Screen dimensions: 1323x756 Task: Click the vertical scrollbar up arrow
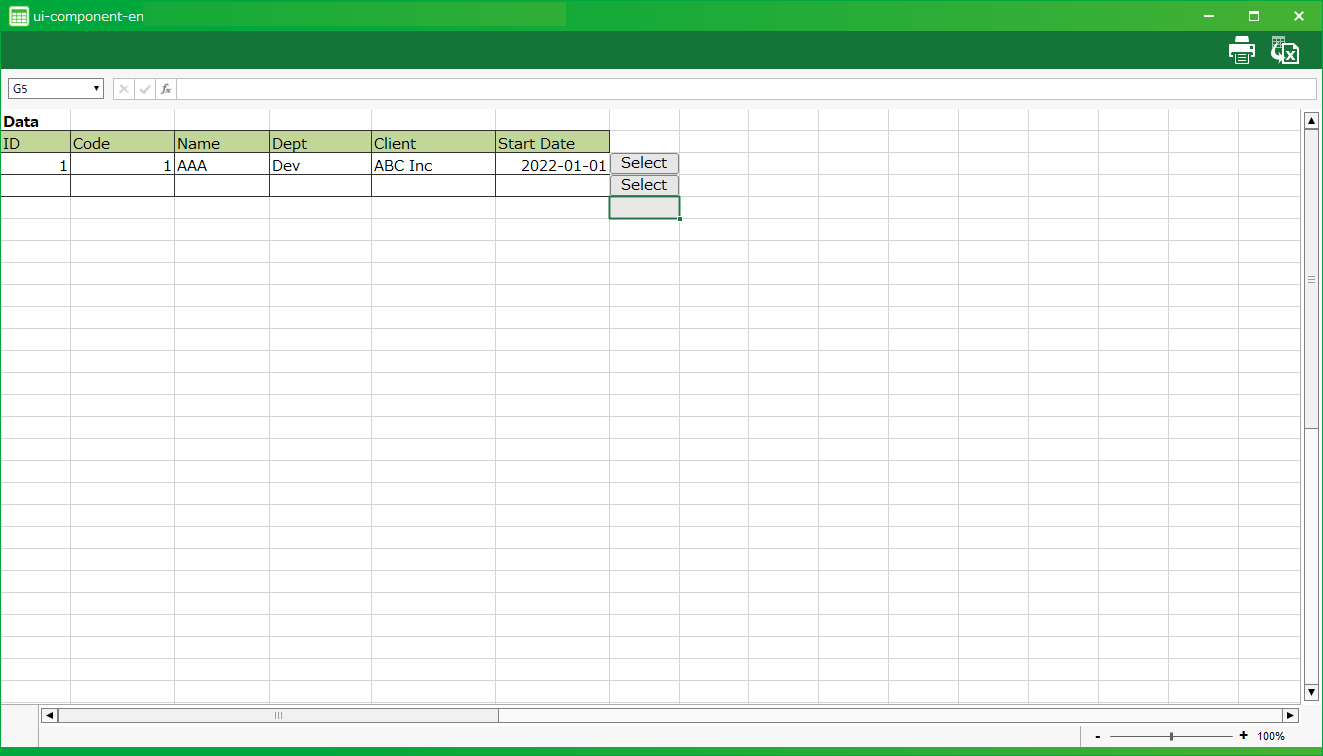click(1311, 120)
